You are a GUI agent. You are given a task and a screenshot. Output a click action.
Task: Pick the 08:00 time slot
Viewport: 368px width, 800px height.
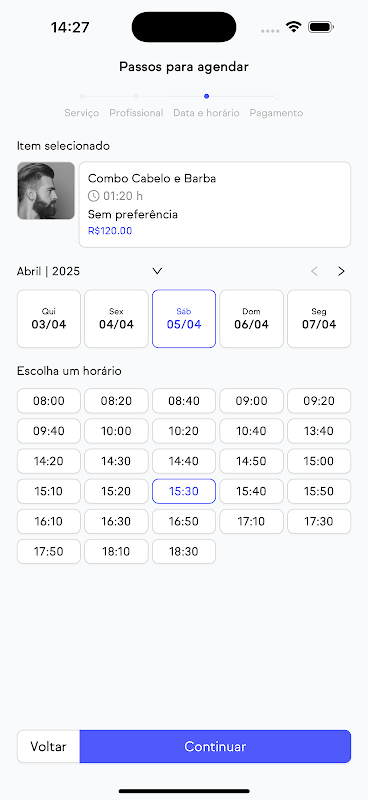(48, 401)
